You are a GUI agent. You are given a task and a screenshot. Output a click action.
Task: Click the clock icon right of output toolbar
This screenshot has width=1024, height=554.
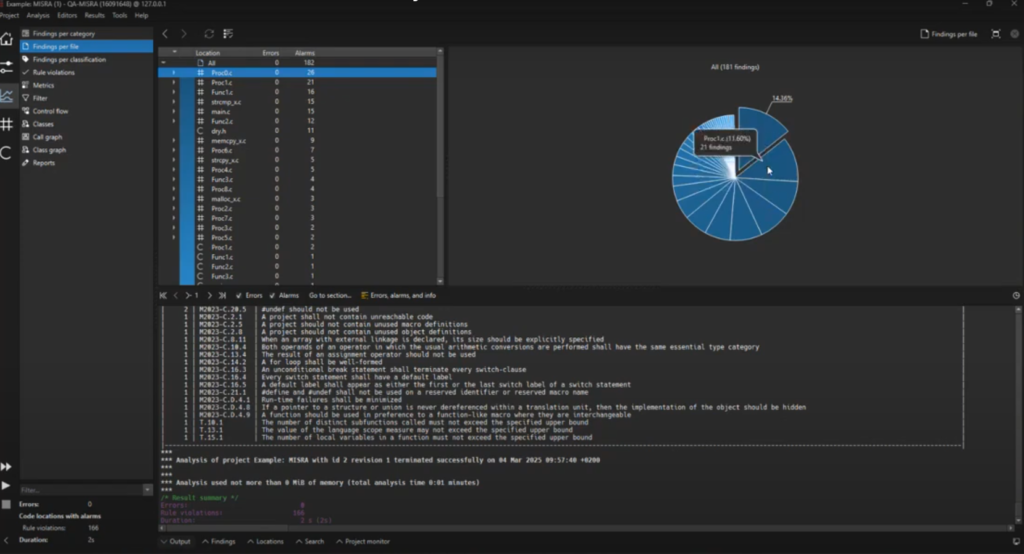(x=1016, y=295)
